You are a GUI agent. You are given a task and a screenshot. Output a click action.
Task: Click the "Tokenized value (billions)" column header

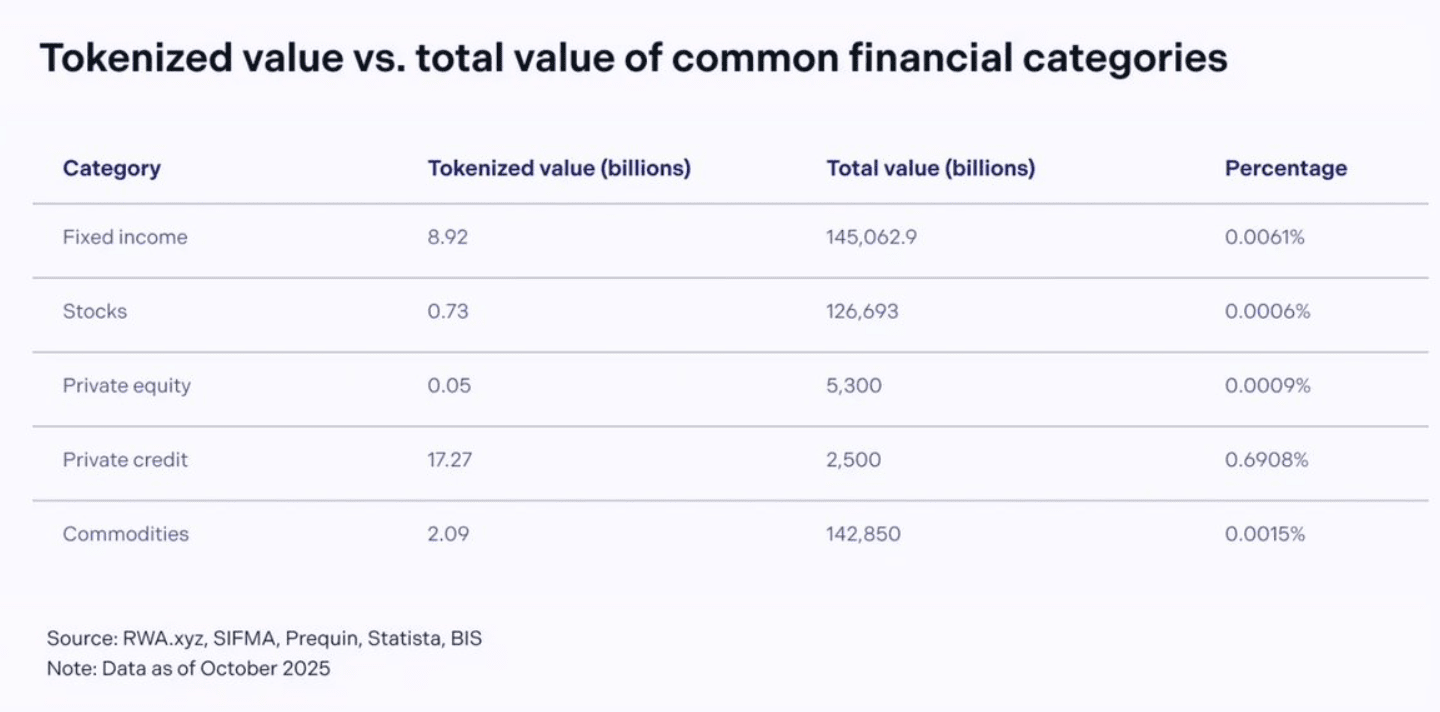click(559, 168)
